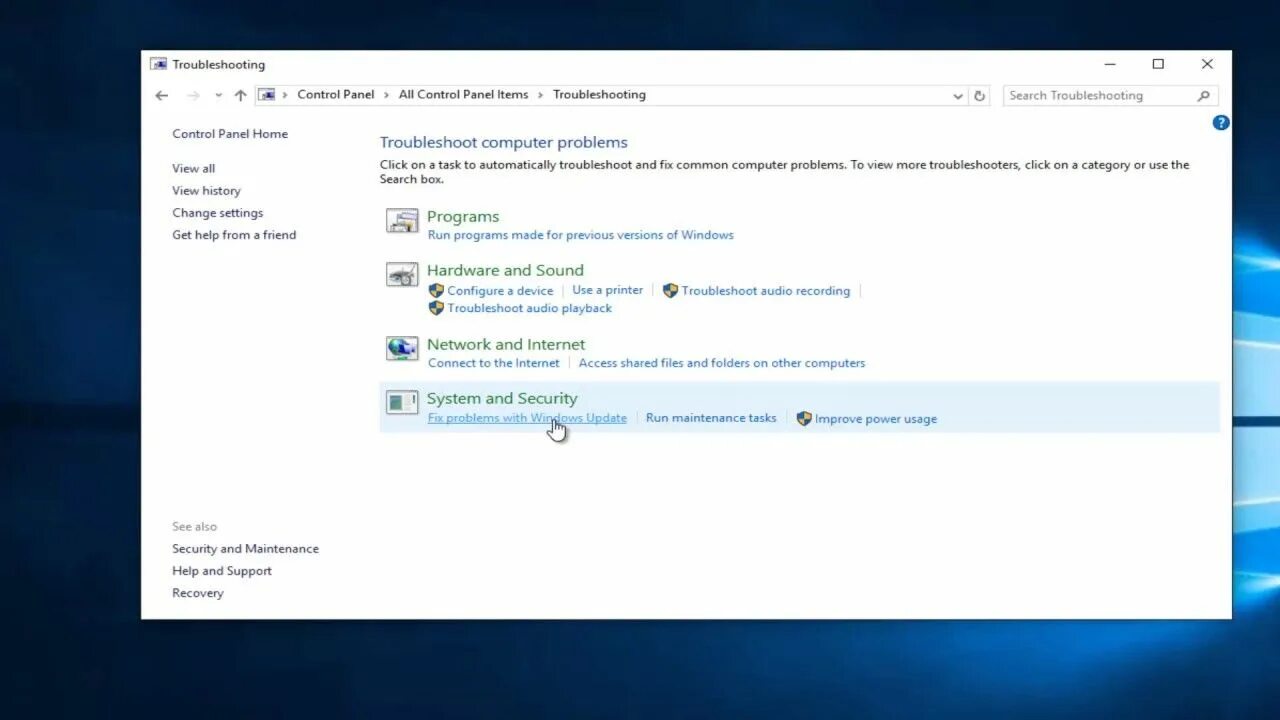Open help via the blue question mark icon
This screenshot has width=1280, height=720.
(x=1221, y=122)
